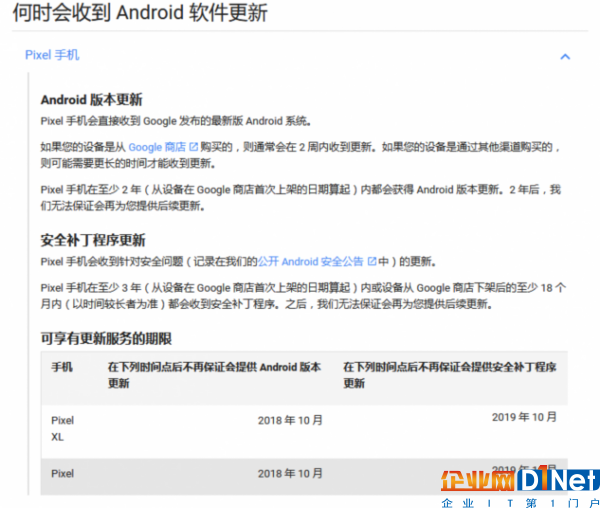Click external link icon after 安全公告

[372, 261]
